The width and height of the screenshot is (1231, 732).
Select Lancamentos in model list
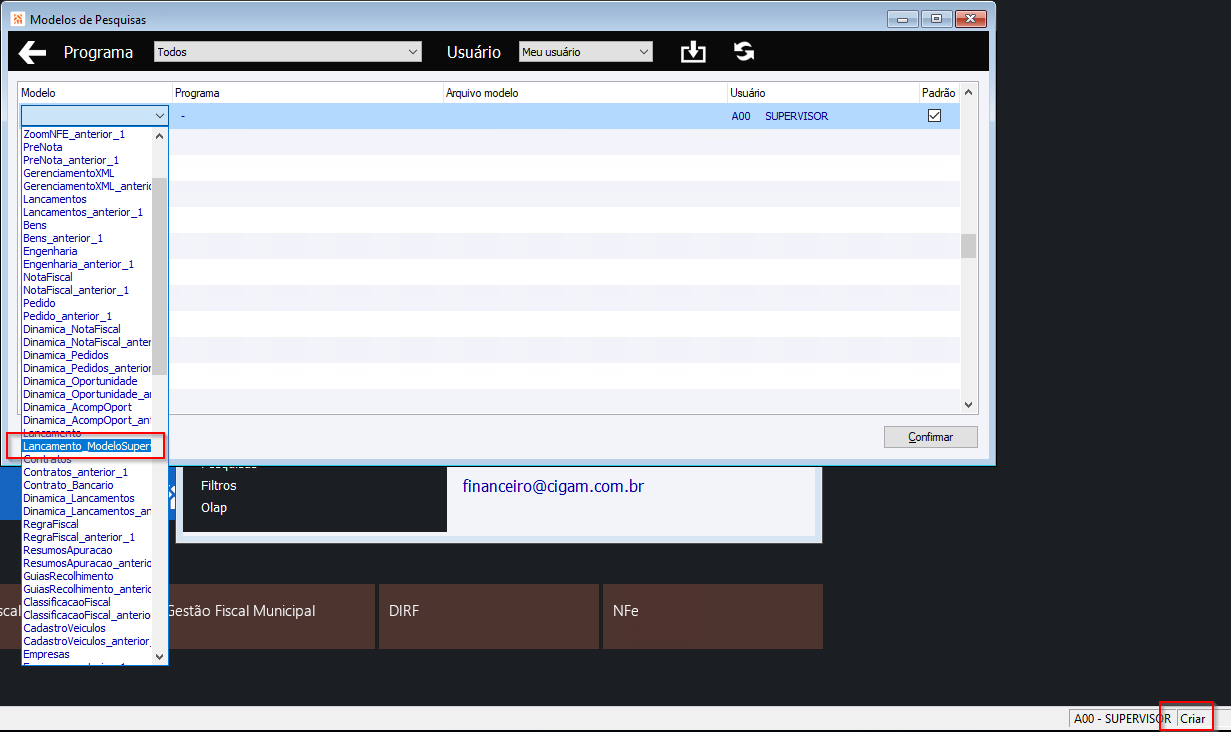coord(54,199)
